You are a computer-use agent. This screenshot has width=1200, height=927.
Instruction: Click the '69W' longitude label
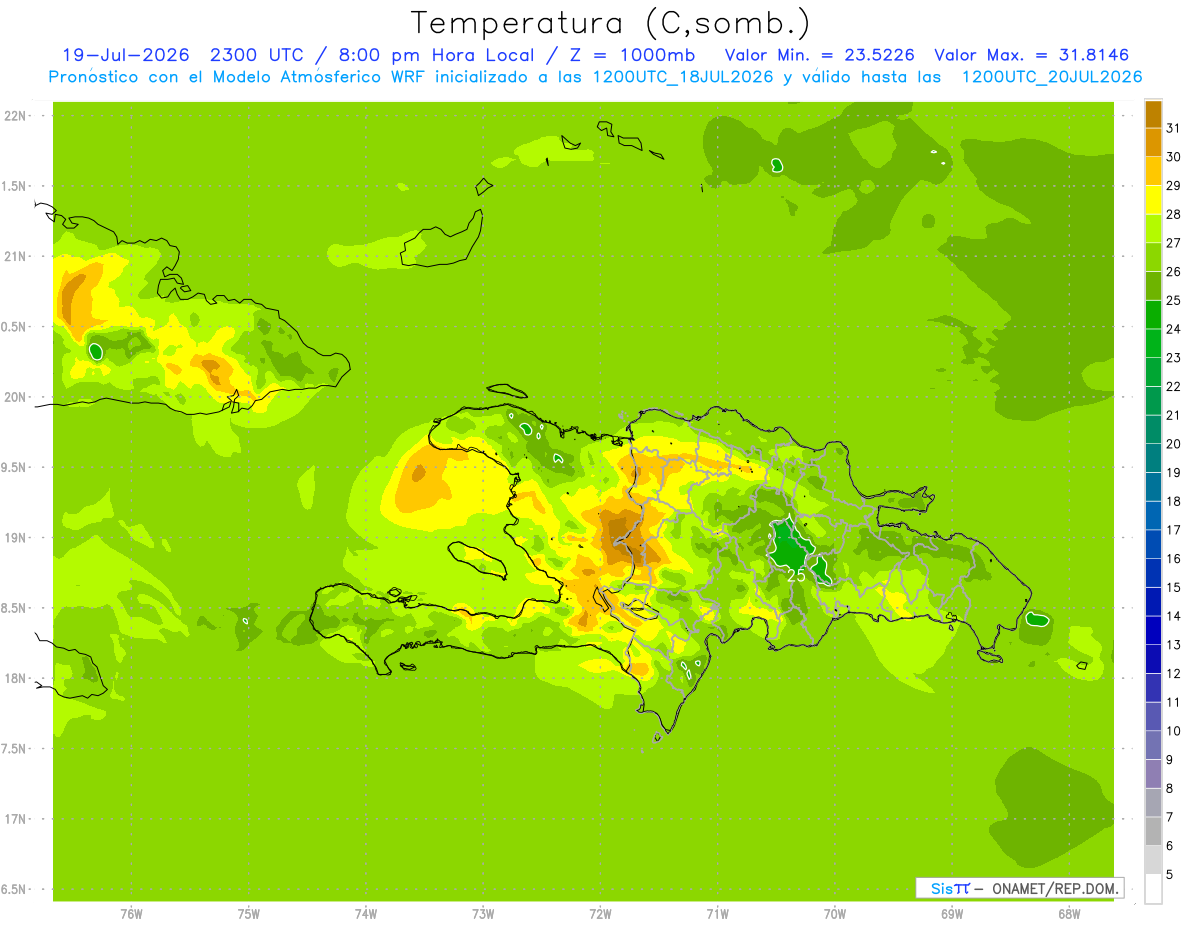pyautogui.click(x=952, y=914)
